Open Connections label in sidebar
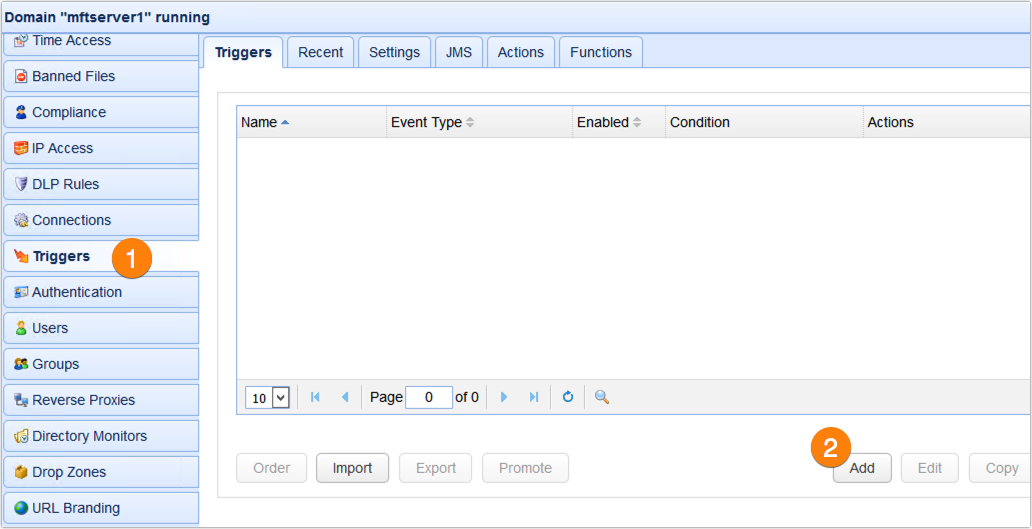Screen dimensions: 1032x529 coord(72,220)
